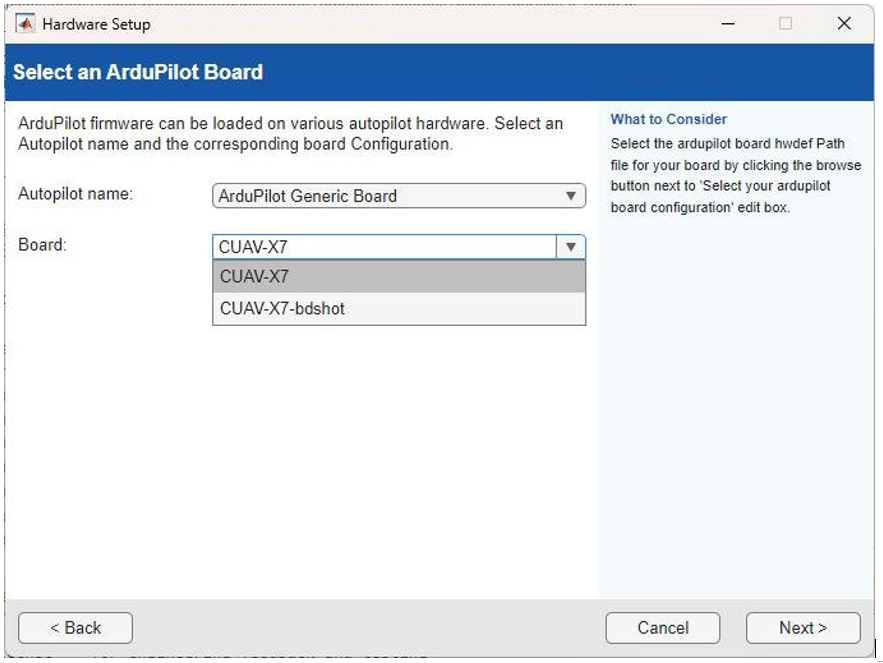Click the MATLAB logo in title bar
The height and width of the screenshot is (663, 883).
[x=26, y=23]
